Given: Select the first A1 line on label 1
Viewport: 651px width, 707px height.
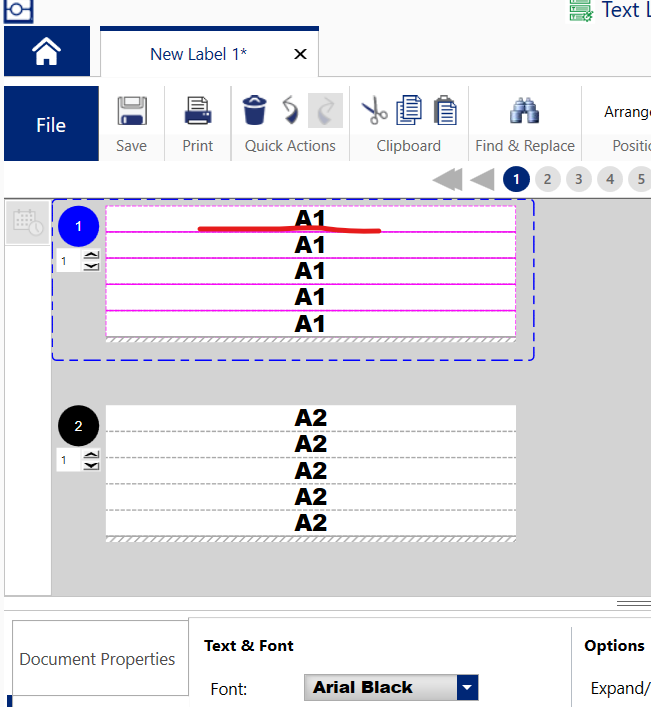Looking at the screenshot, I should (311, 219).
